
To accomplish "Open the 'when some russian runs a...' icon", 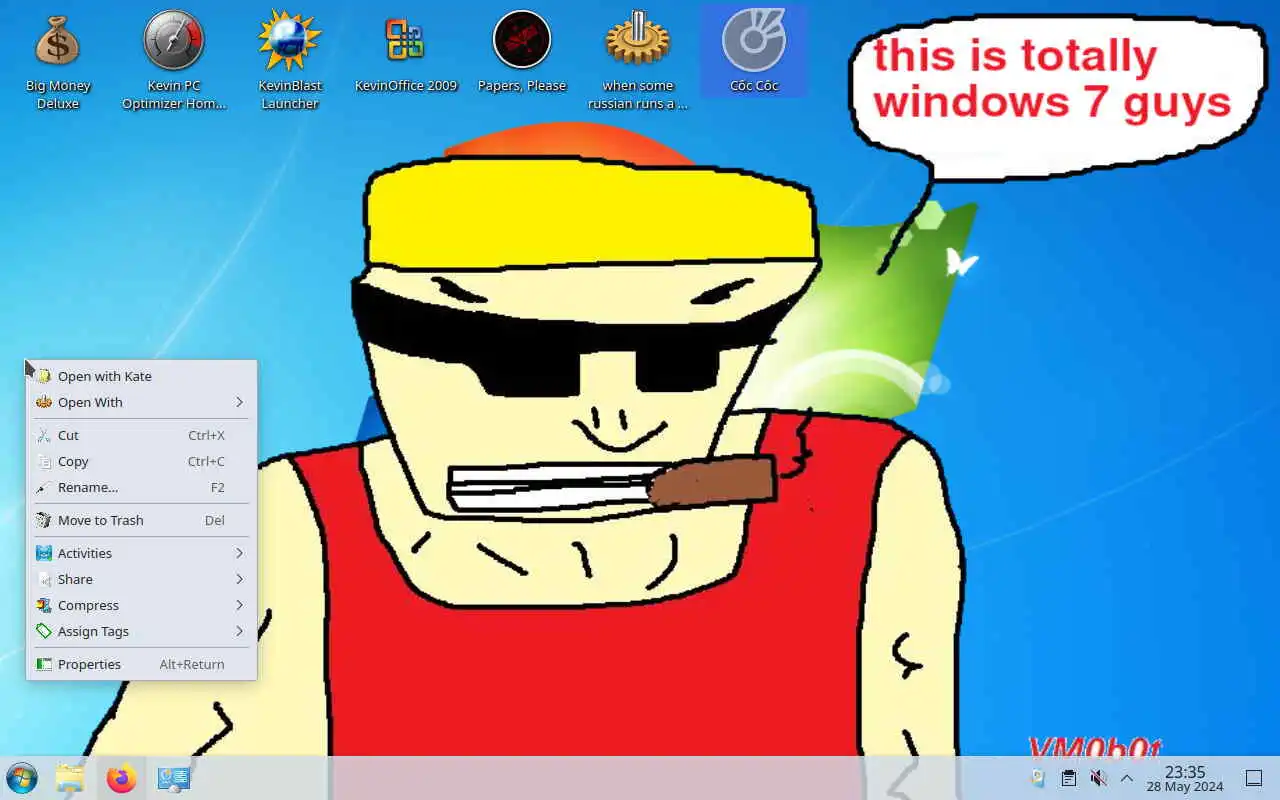I will [x=638, y=60].
